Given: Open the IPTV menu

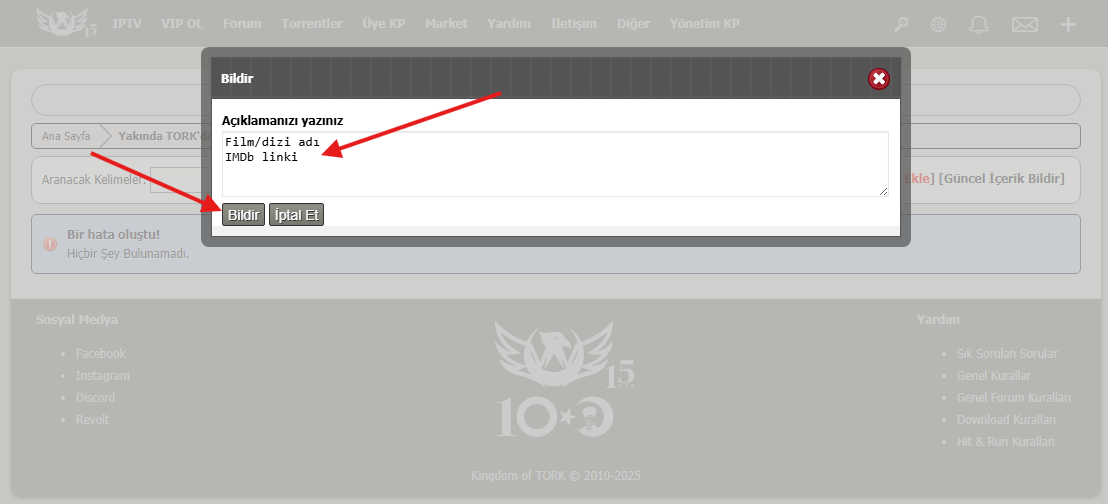Looking at the screenshot, I should pyautogui.click(x=127, y=24).
